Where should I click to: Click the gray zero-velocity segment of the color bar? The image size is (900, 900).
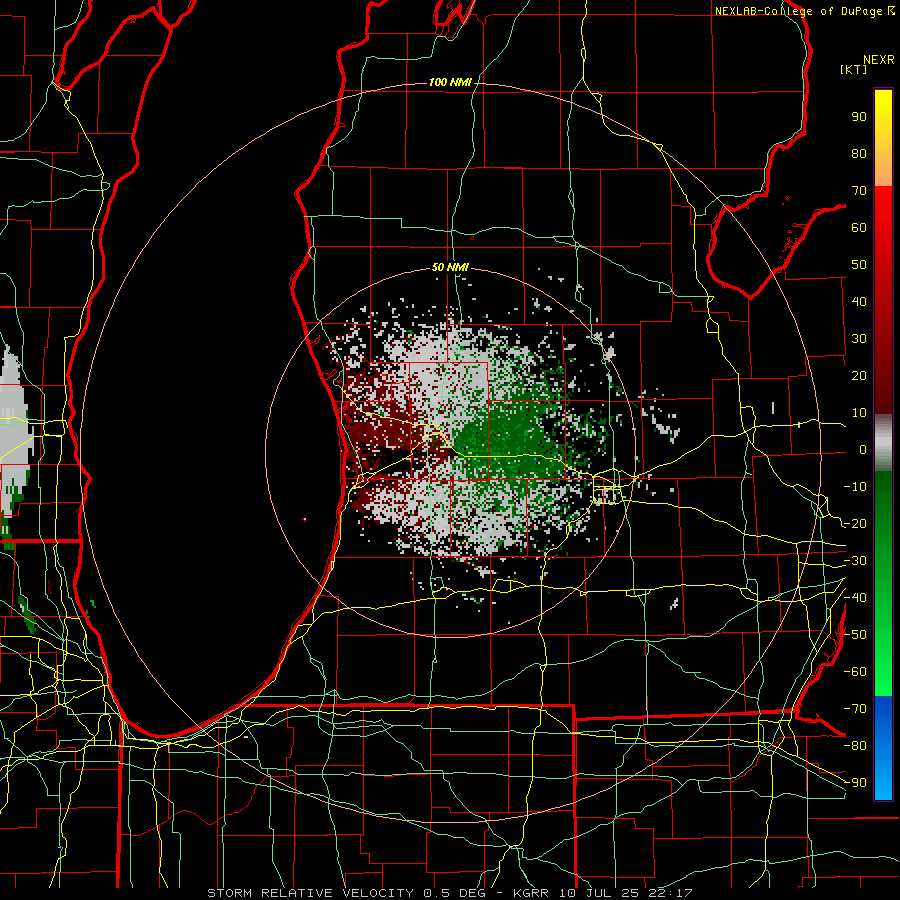tap(883, 443)
